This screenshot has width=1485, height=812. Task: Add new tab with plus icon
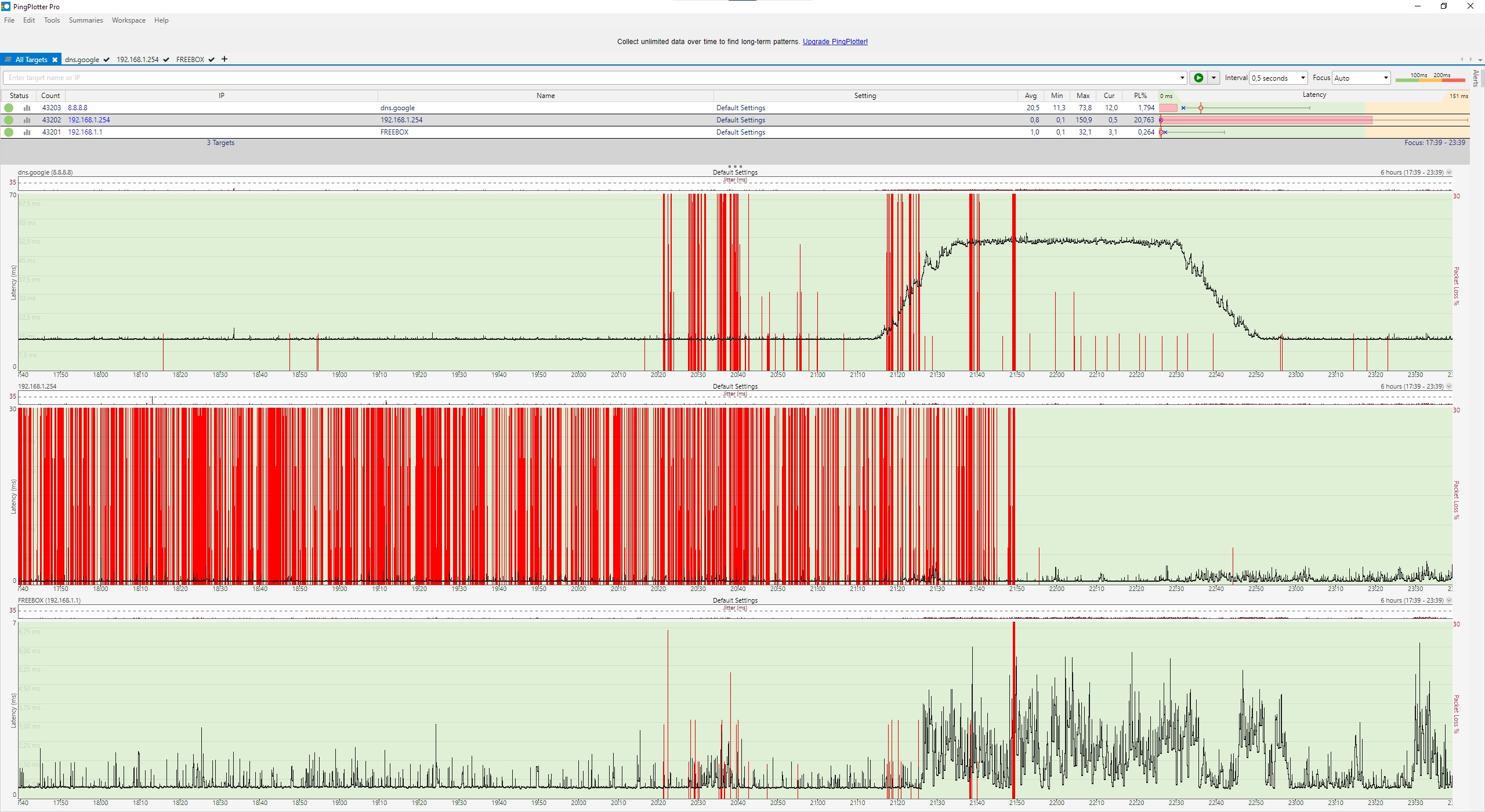point(224,59)
